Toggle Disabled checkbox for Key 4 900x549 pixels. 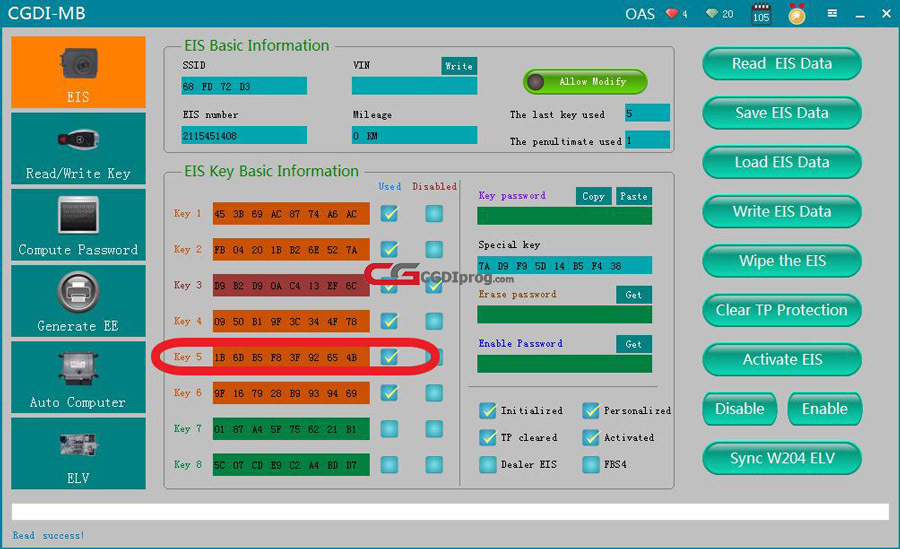[434, 321]
